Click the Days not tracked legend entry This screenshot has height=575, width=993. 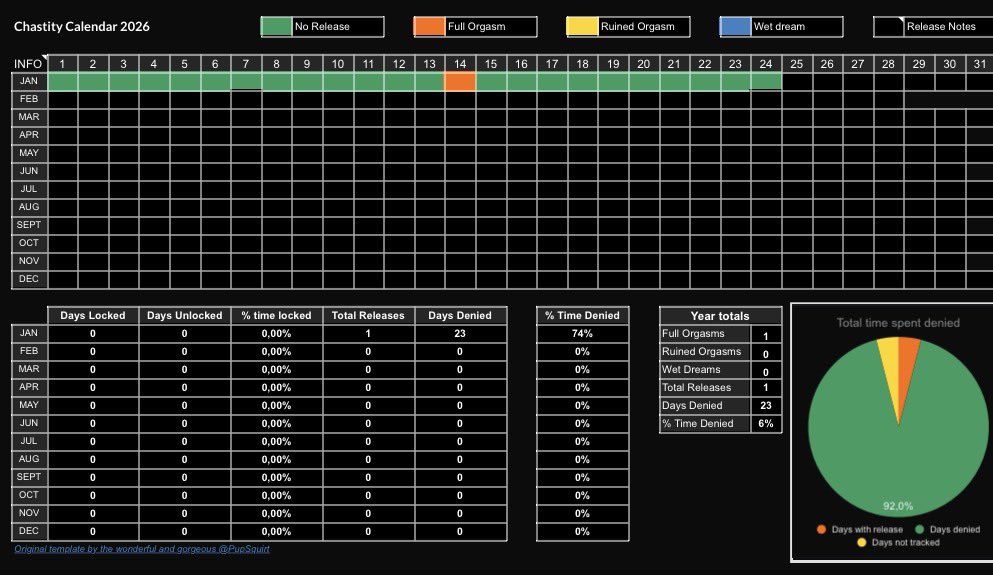tap(898, 543)
